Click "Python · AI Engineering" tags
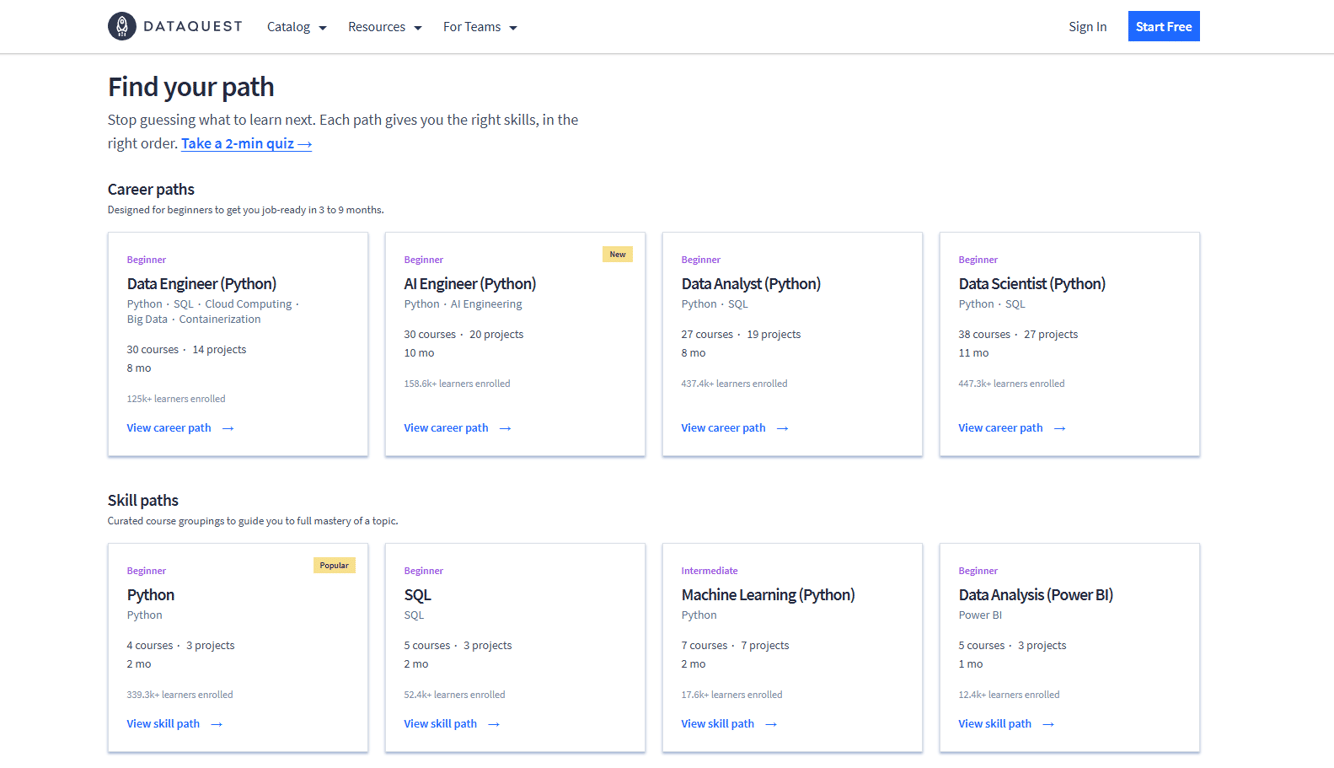Screen dimensions: 1334x768 click(463, 304)
